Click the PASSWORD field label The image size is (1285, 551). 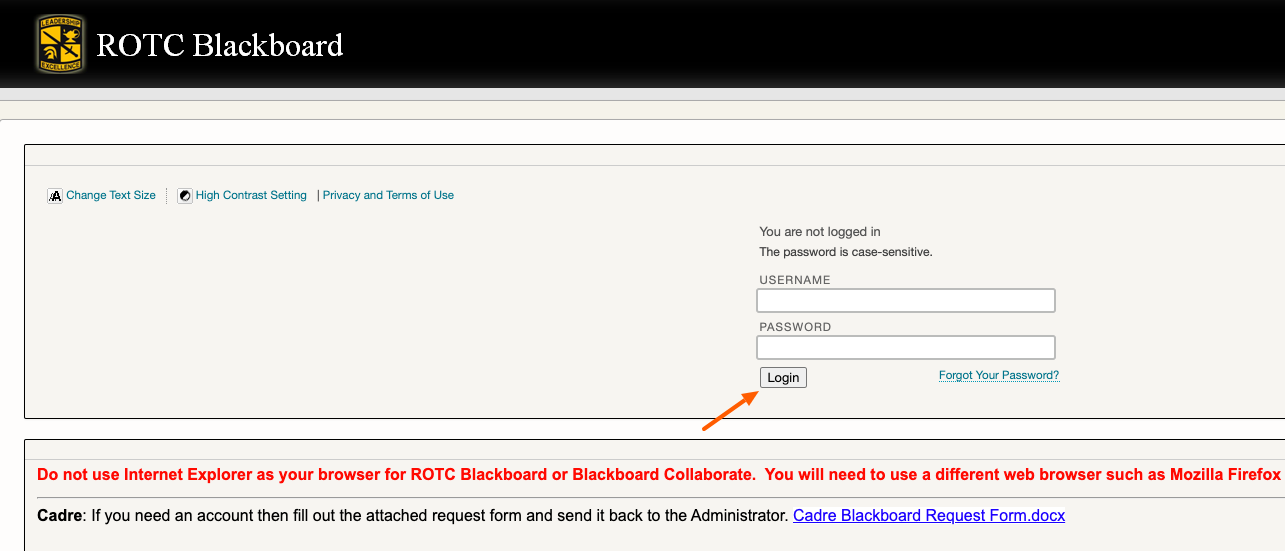tap(795, 327)
